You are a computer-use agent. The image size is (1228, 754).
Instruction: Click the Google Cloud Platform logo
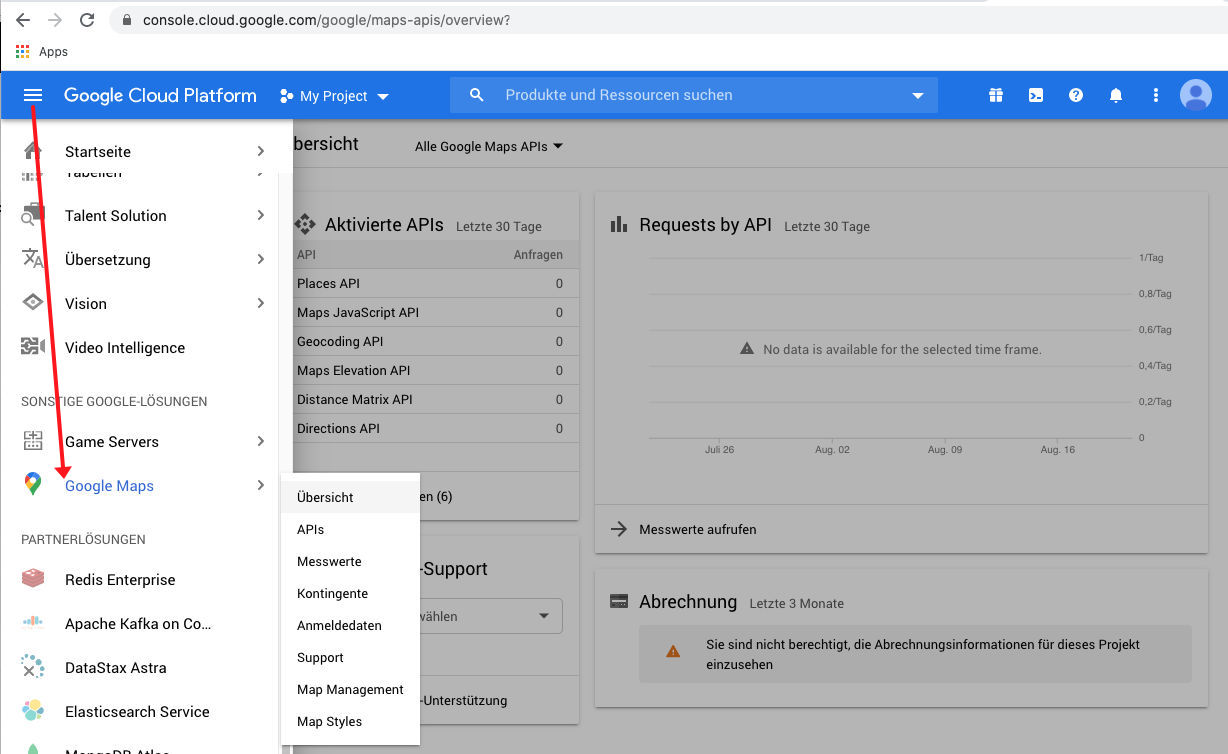pyautogui.click(x=160, y=95)
